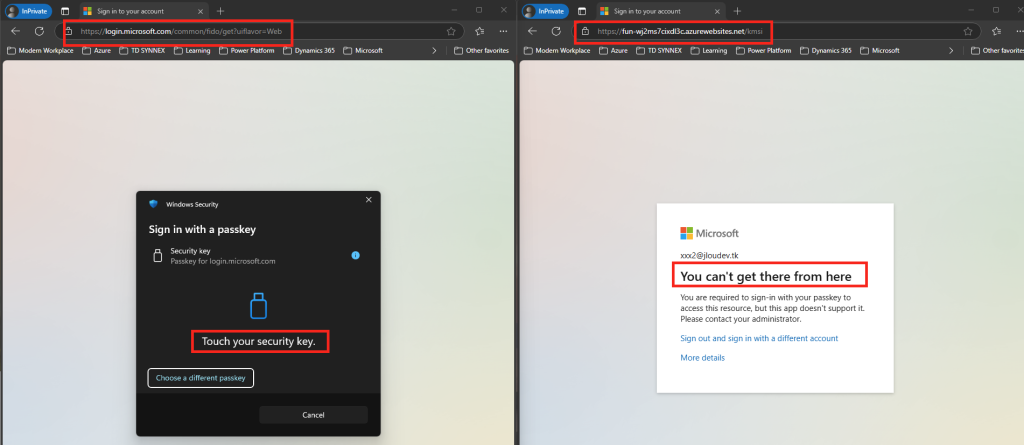This screenshot has width=1024, height=445.
Task: Open Dynamics 365 favorites folder in right browser
Action: 826,50
